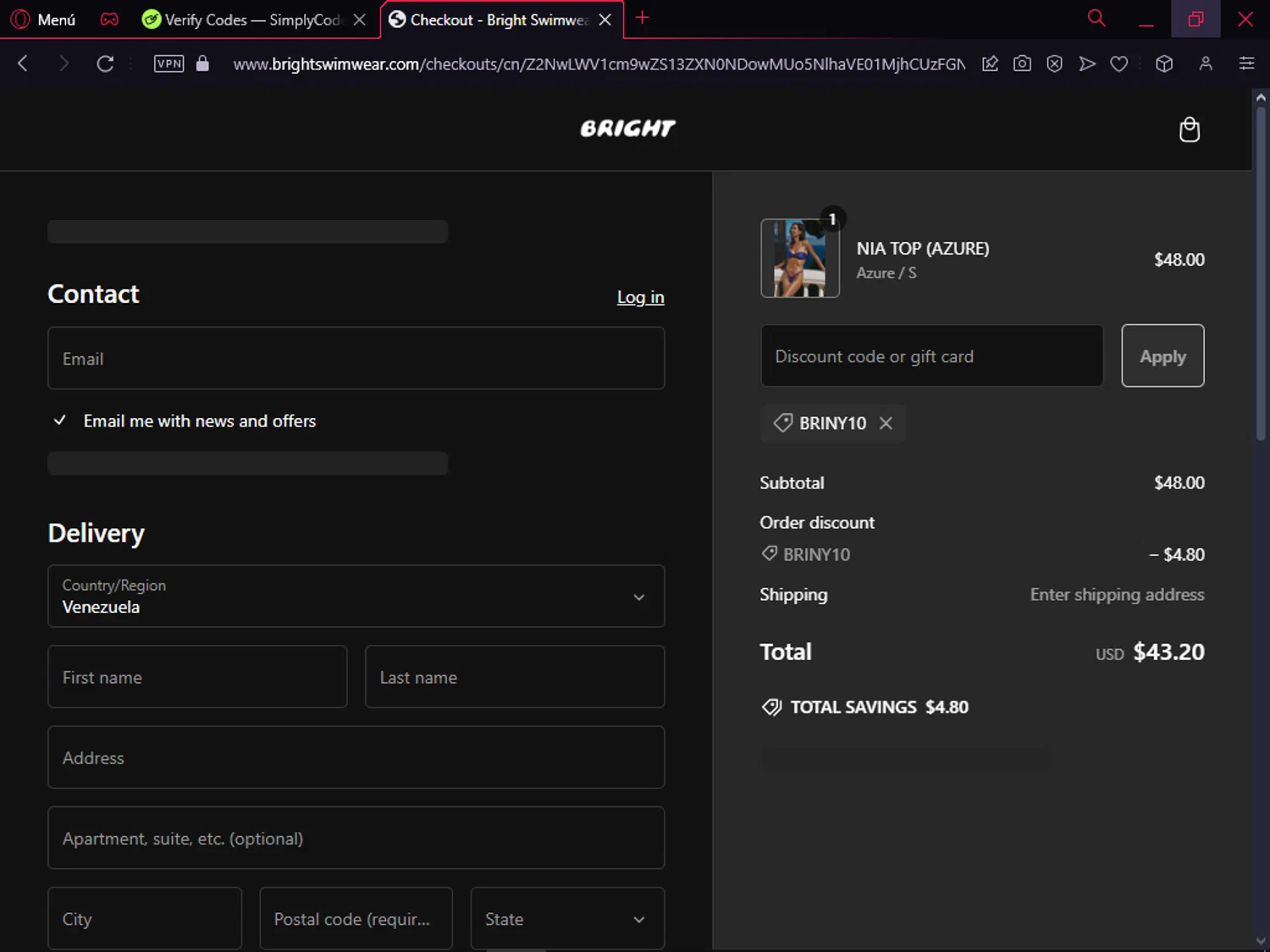The image size is (1270, 952).
Task: Open the ad blocker shield icon
Action: click(1054, 63)
